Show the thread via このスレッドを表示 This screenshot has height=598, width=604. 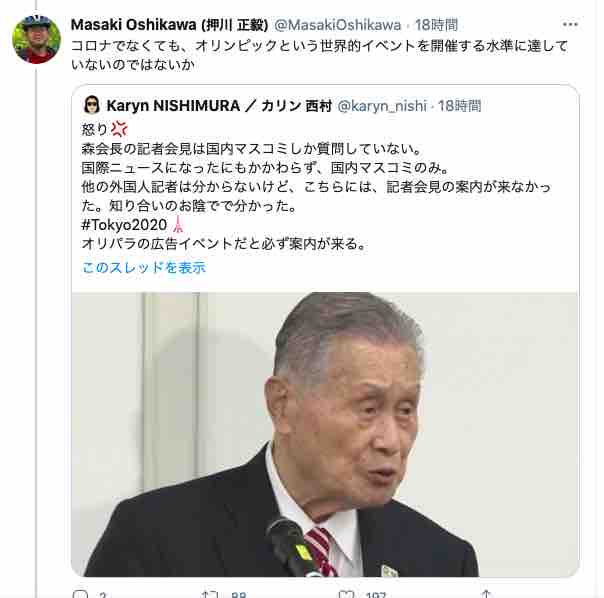144,267
